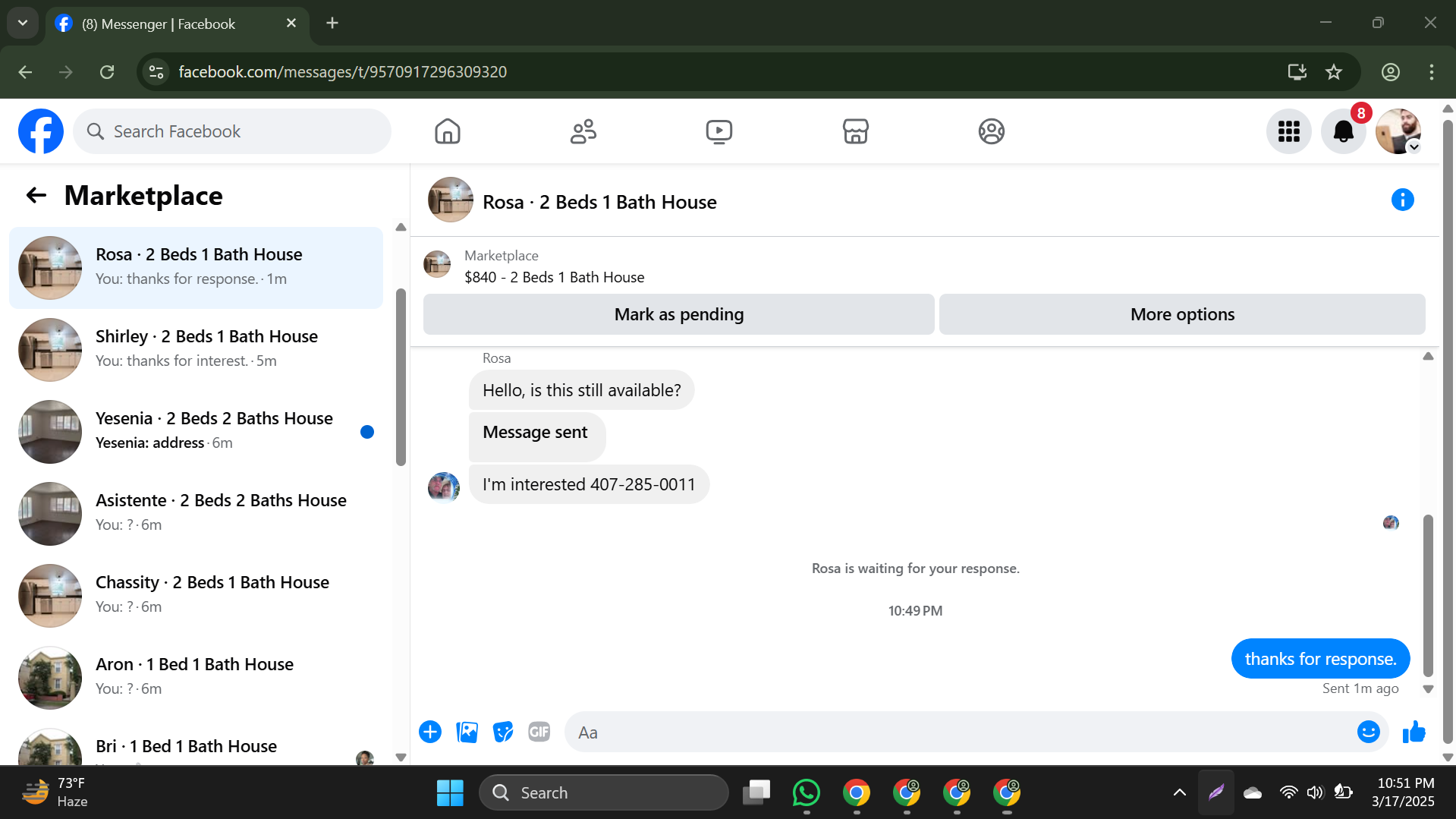
Task: Open conversation info icon
Action: coord(1402,200)
